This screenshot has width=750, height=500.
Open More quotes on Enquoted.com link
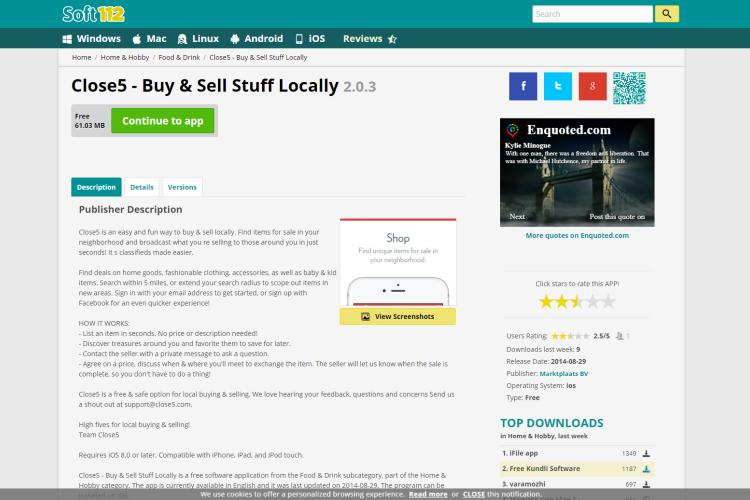577,235
